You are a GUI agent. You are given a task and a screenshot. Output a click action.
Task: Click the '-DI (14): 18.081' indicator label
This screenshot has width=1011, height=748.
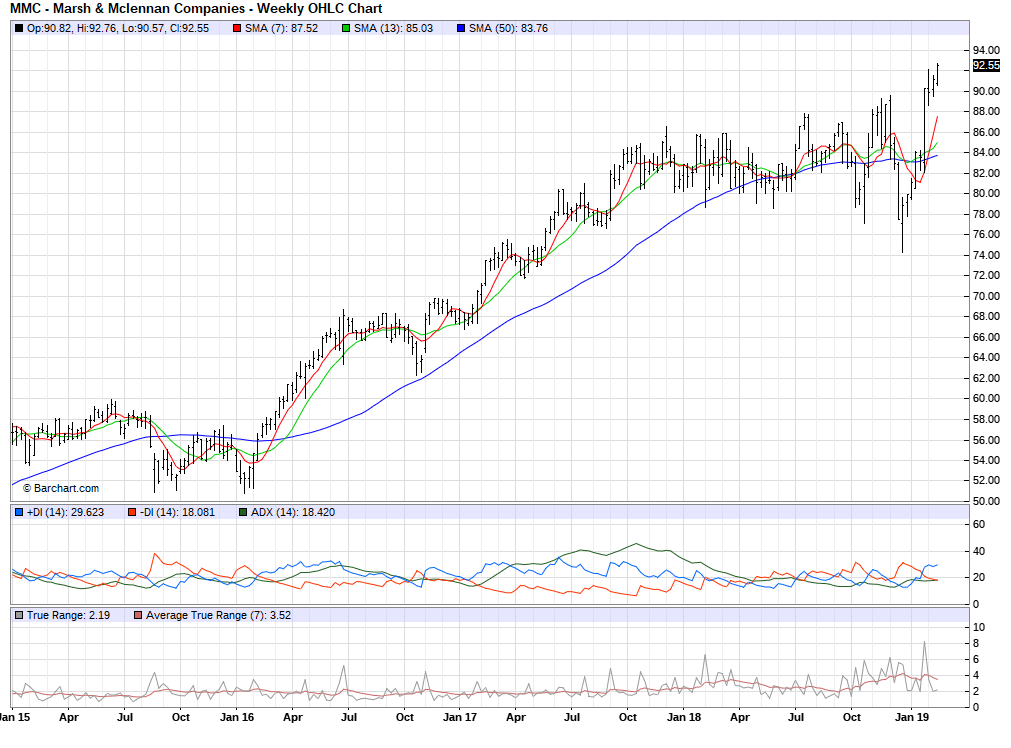pyautogui.click(x=177, y=512)
